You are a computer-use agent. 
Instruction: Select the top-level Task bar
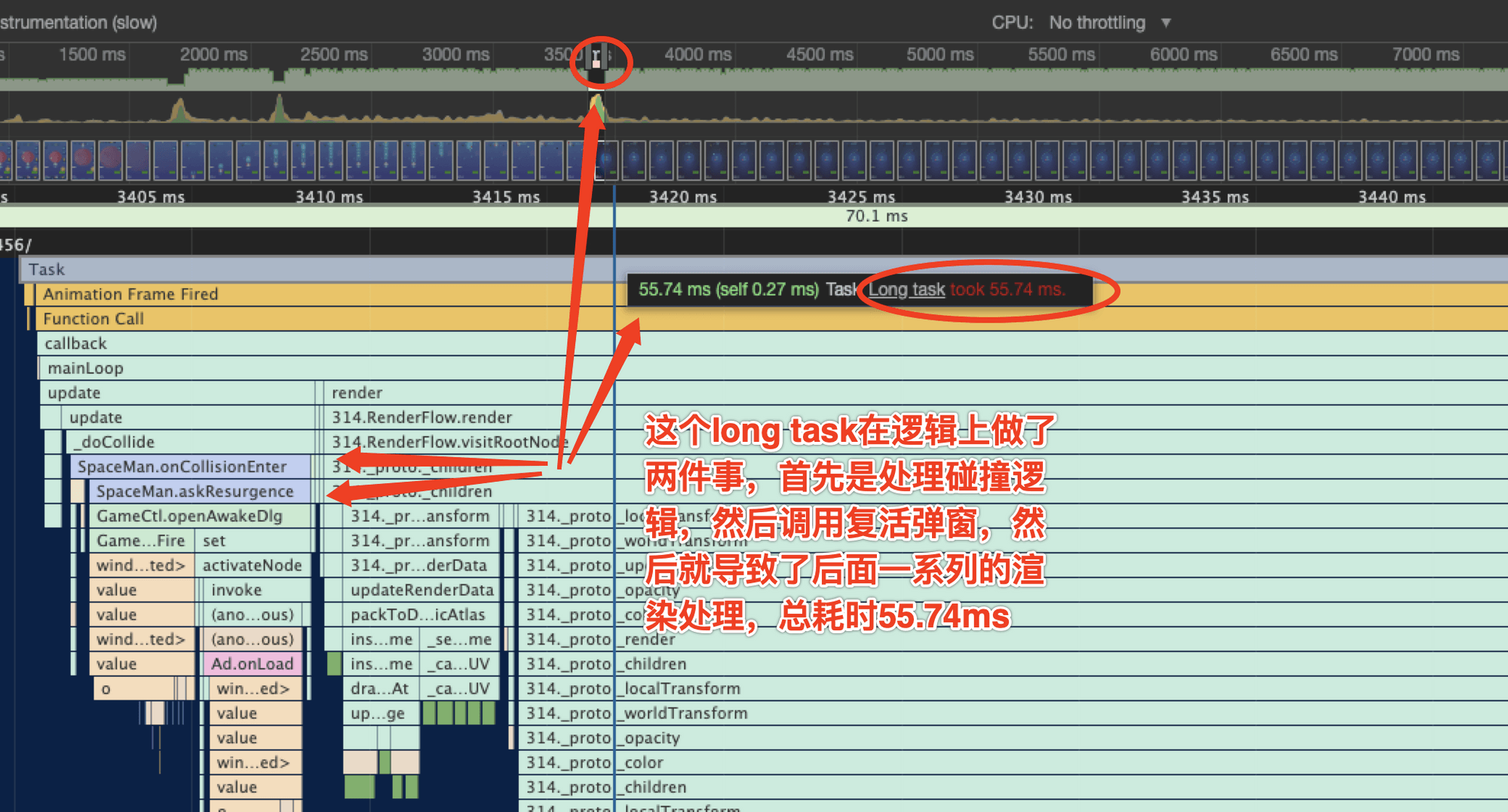pos(47,269)
